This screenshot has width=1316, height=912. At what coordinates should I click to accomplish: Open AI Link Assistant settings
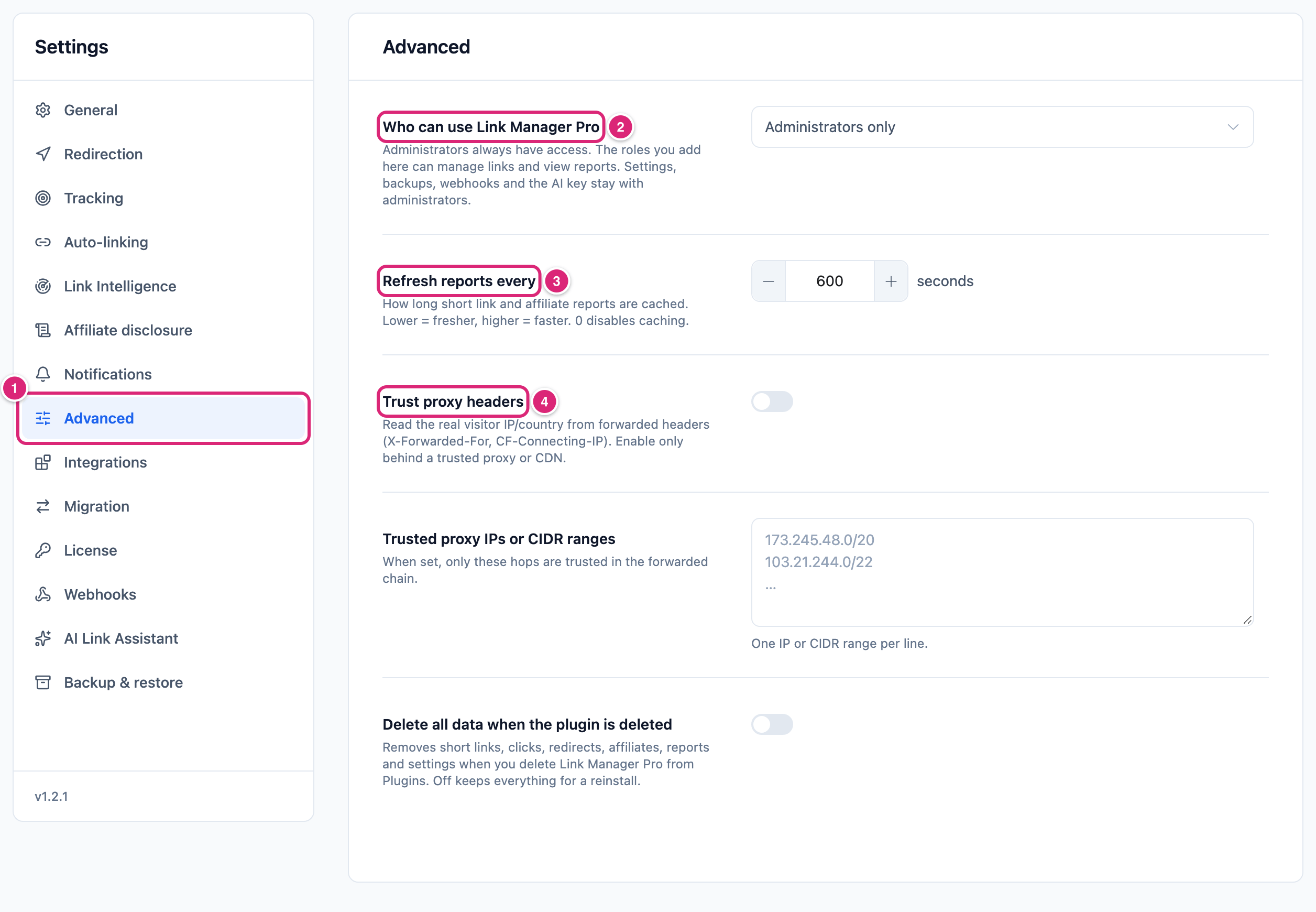click(163, 638)
